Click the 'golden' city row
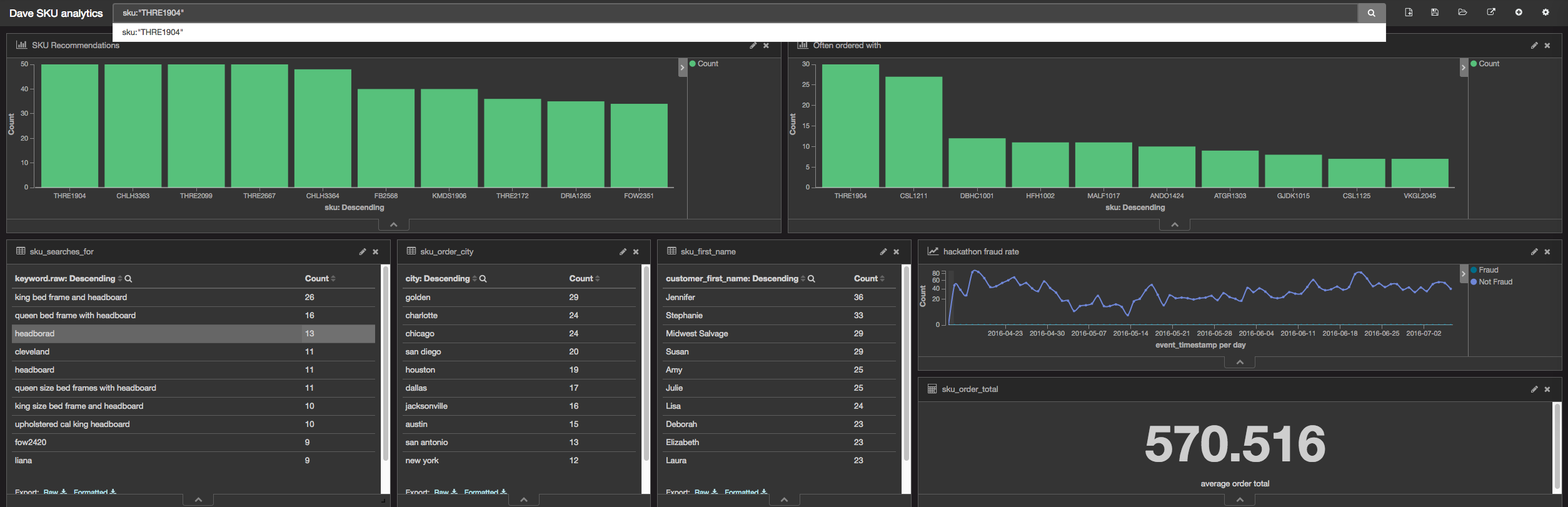This screenshot has width=1568, height=507. (x=520, y=298)
